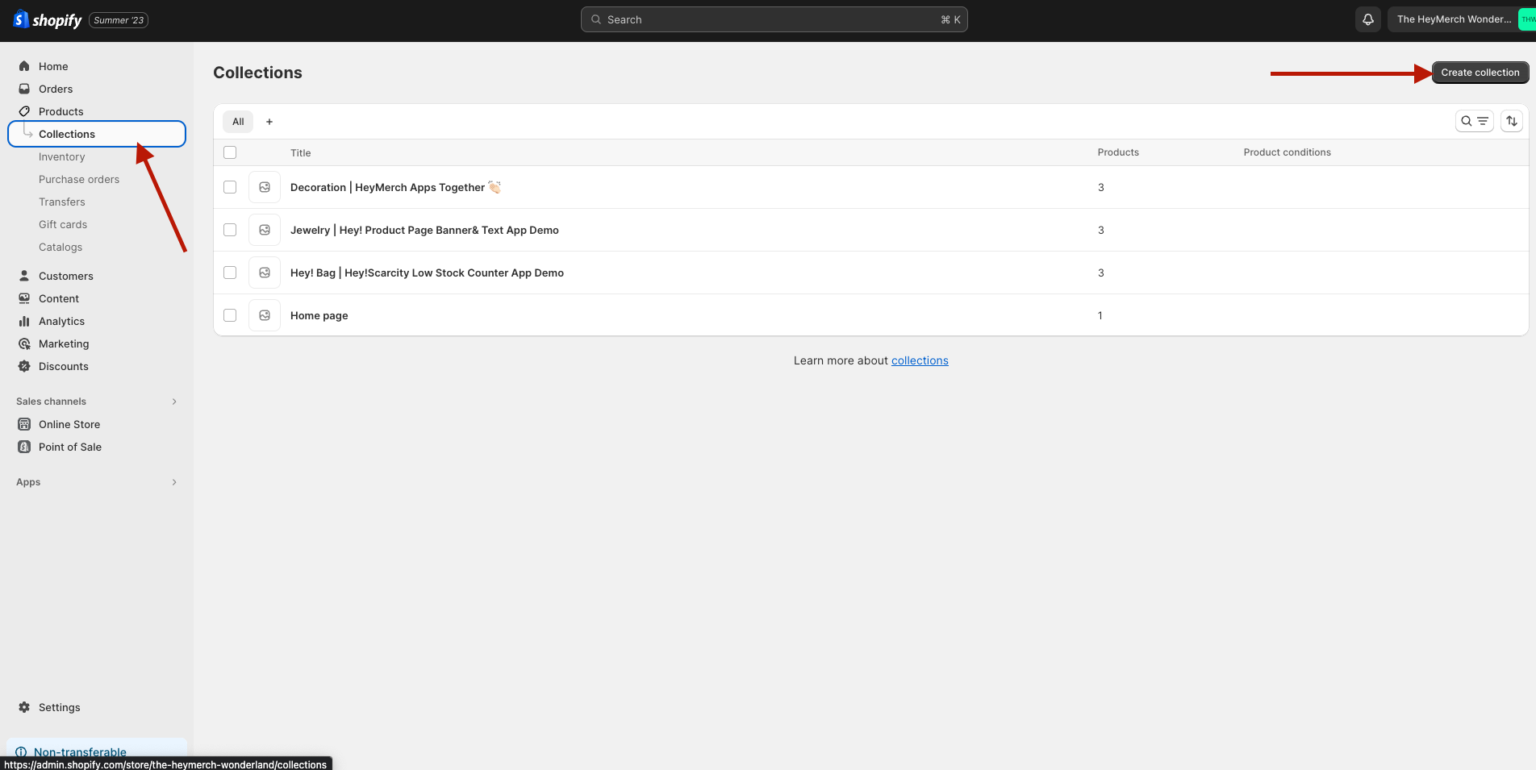The image size is (1536, 770).
Task: Open the notifications bell
Action: (x=1366, y=19)
